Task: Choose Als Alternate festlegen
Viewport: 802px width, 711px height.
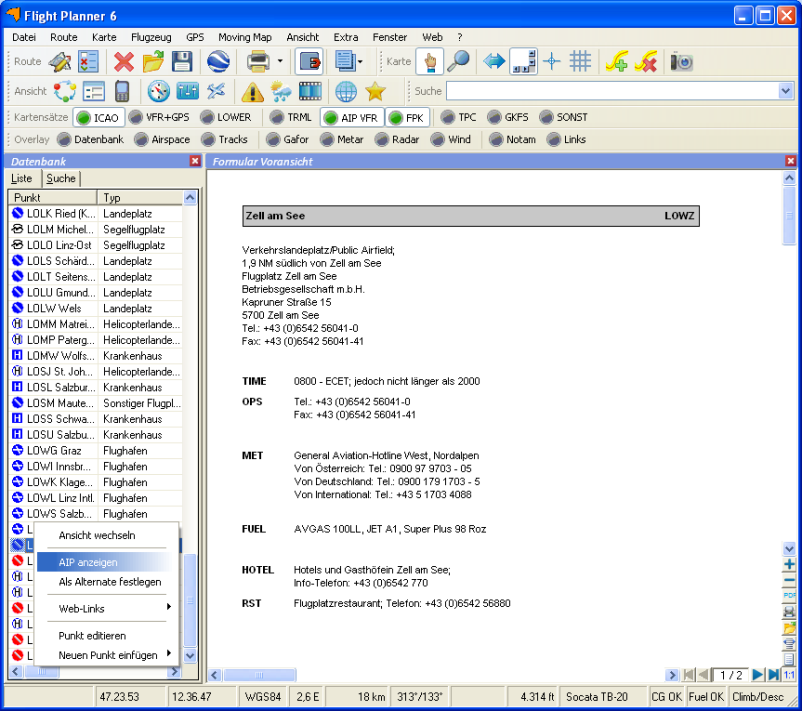Action: click(109, 582)
